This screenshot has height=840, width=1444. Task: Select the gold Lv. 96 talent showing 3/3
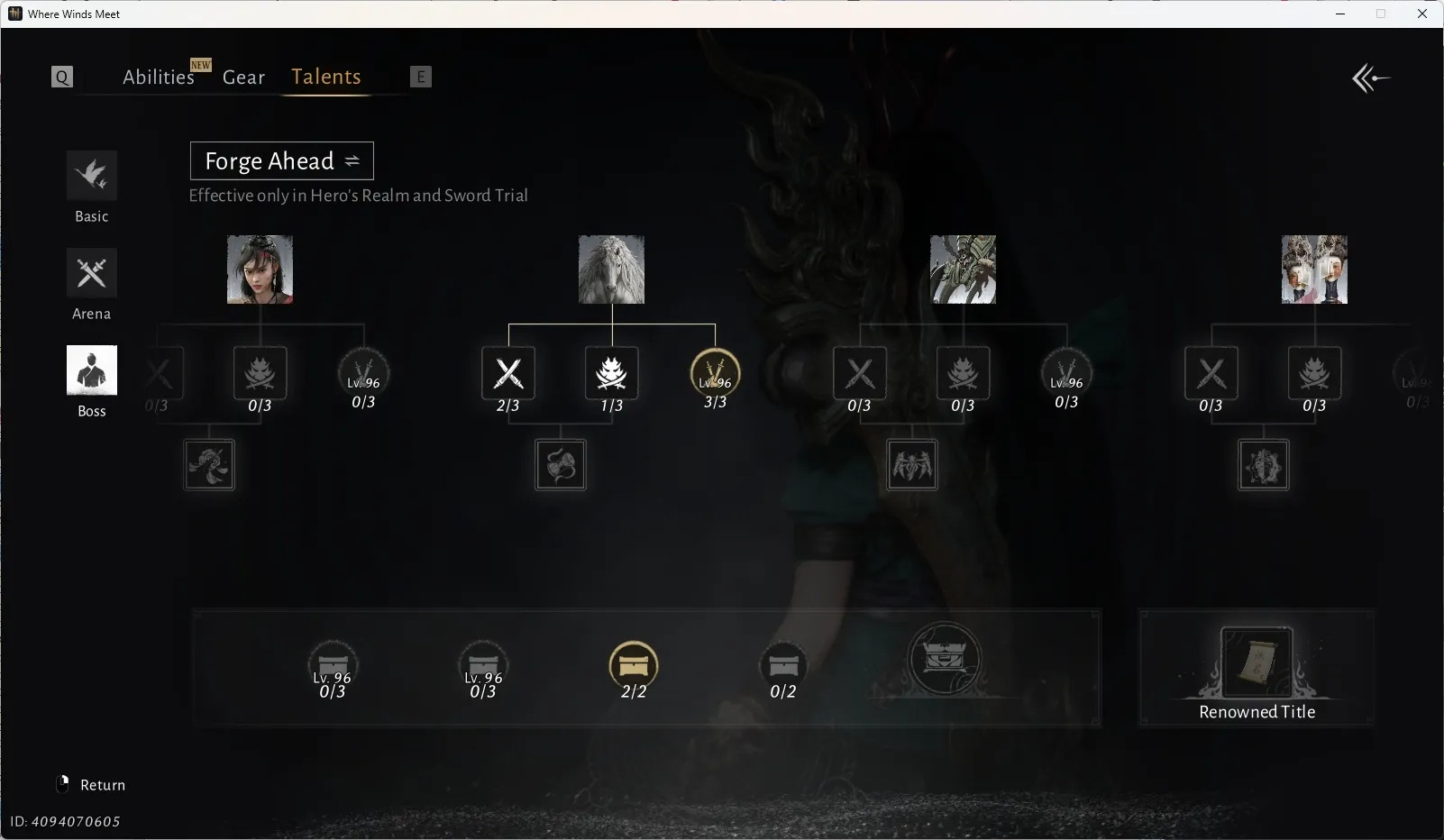(715, 373)
